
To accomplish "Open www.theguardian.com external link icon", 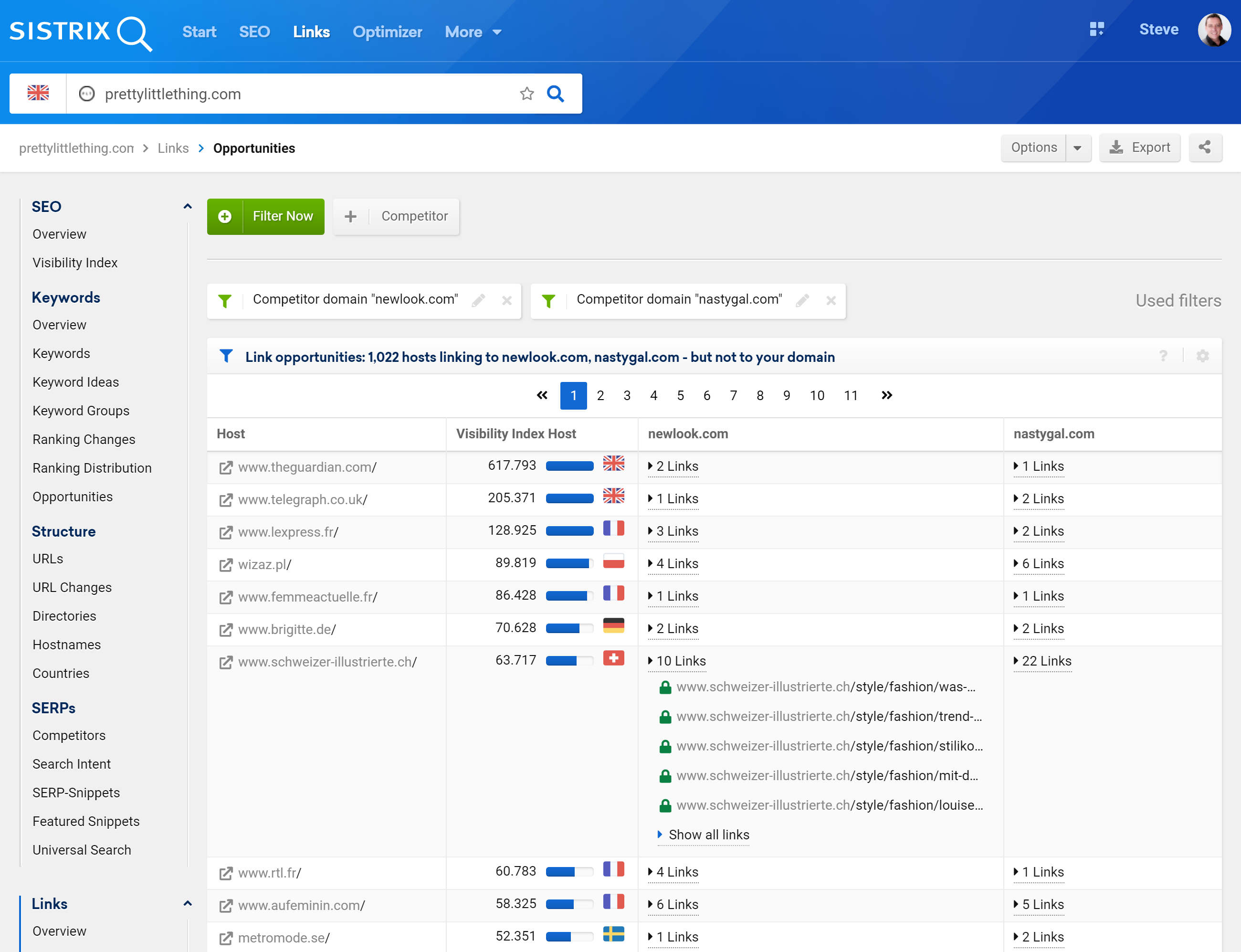I will (x=225, y=467).
